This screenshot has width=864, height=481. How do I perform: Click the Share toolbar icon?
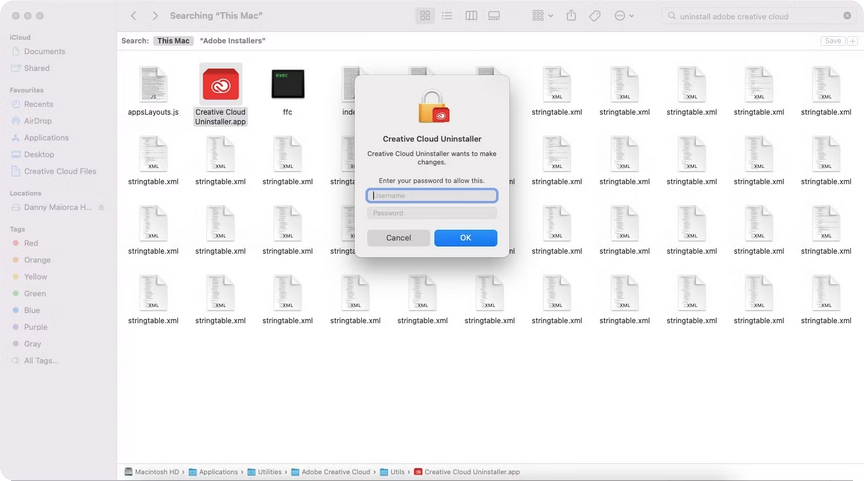click(572, 16)
